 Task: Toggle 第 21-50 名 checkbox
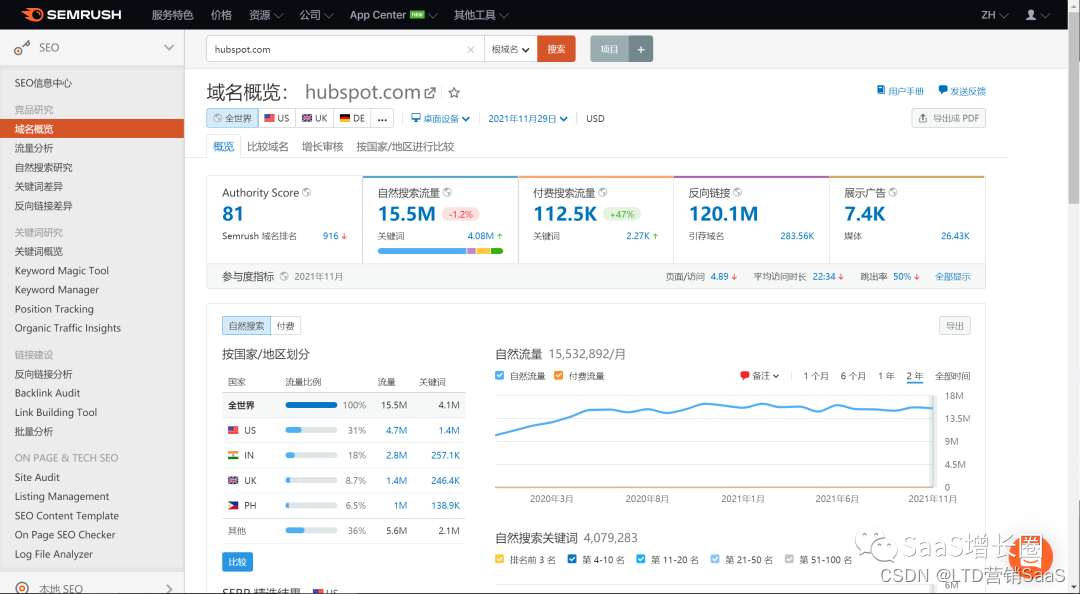tap(715, 559)
